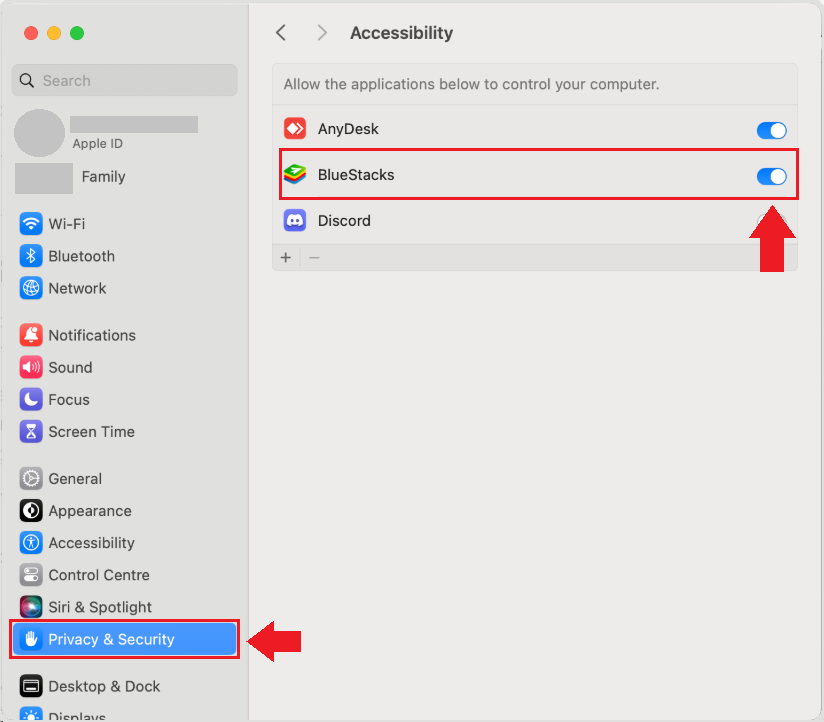This screenshot has width=824, height=722.
Task: Open General settings section
Action: tap(75, 478)
